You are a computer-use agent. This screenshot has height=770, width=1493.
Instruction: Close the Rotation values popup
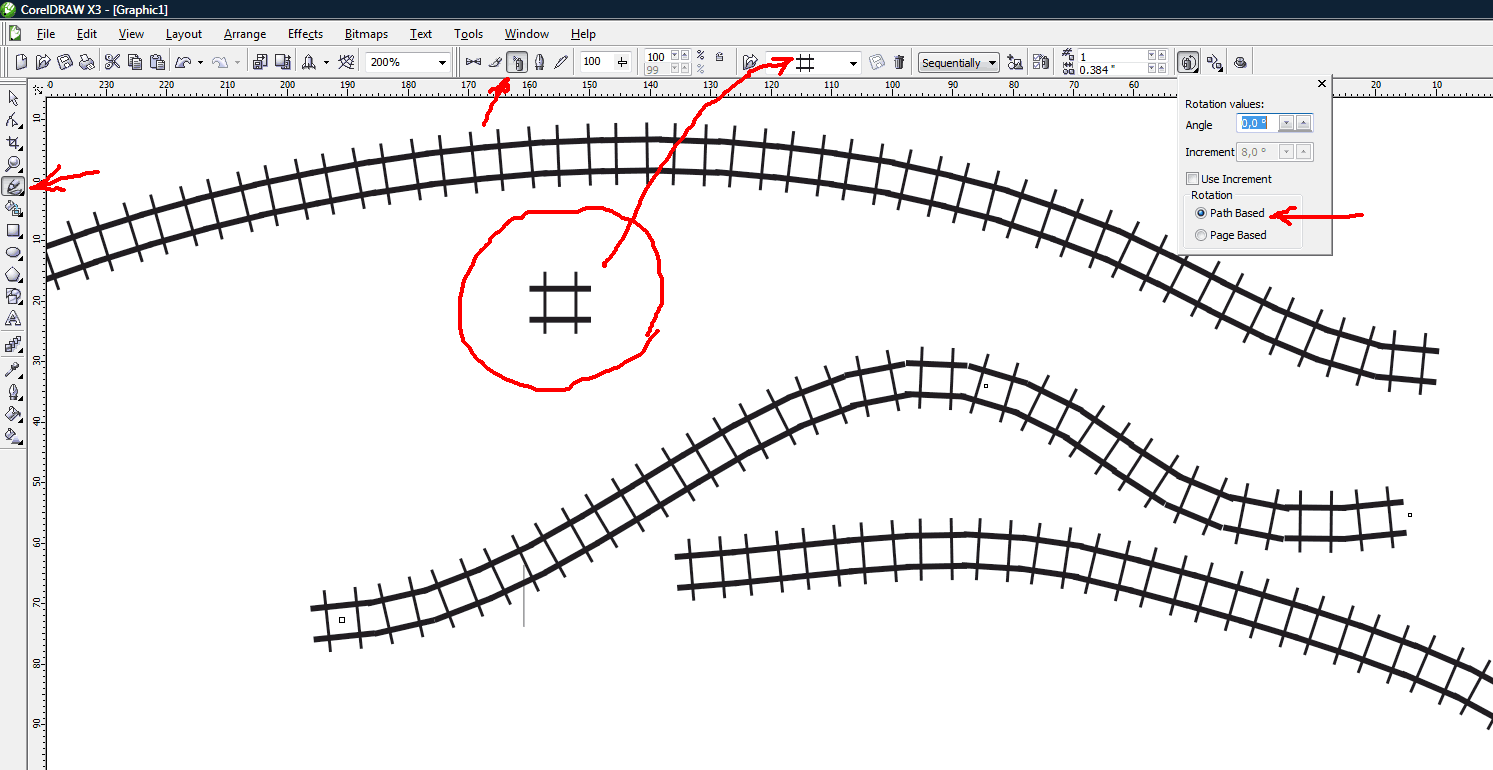[x=1322, y=84]
